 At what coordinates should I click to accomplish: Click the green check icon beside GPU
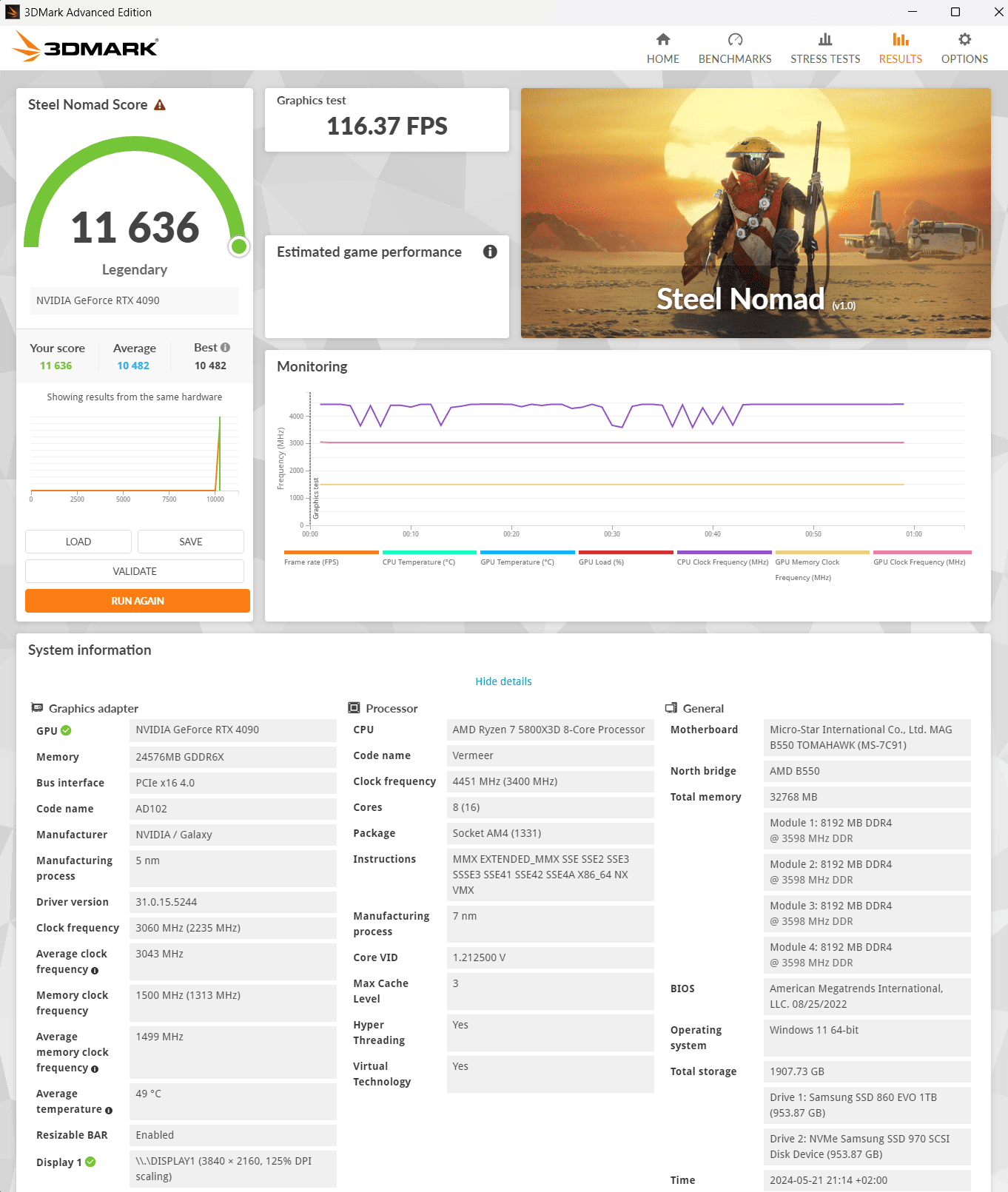click(66, 730)
